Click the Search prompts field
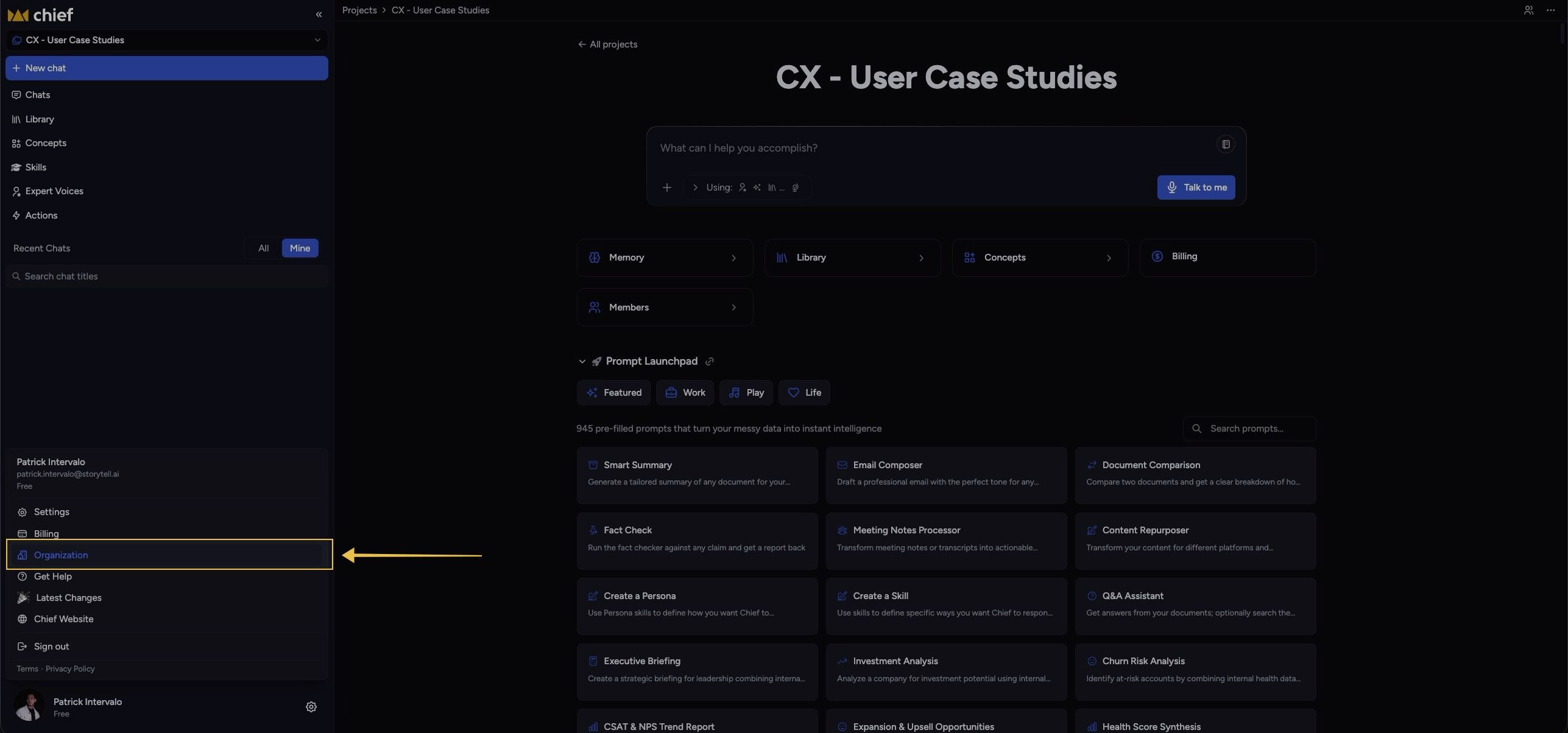The image size is (1568, 733). tap(1249, 429)
